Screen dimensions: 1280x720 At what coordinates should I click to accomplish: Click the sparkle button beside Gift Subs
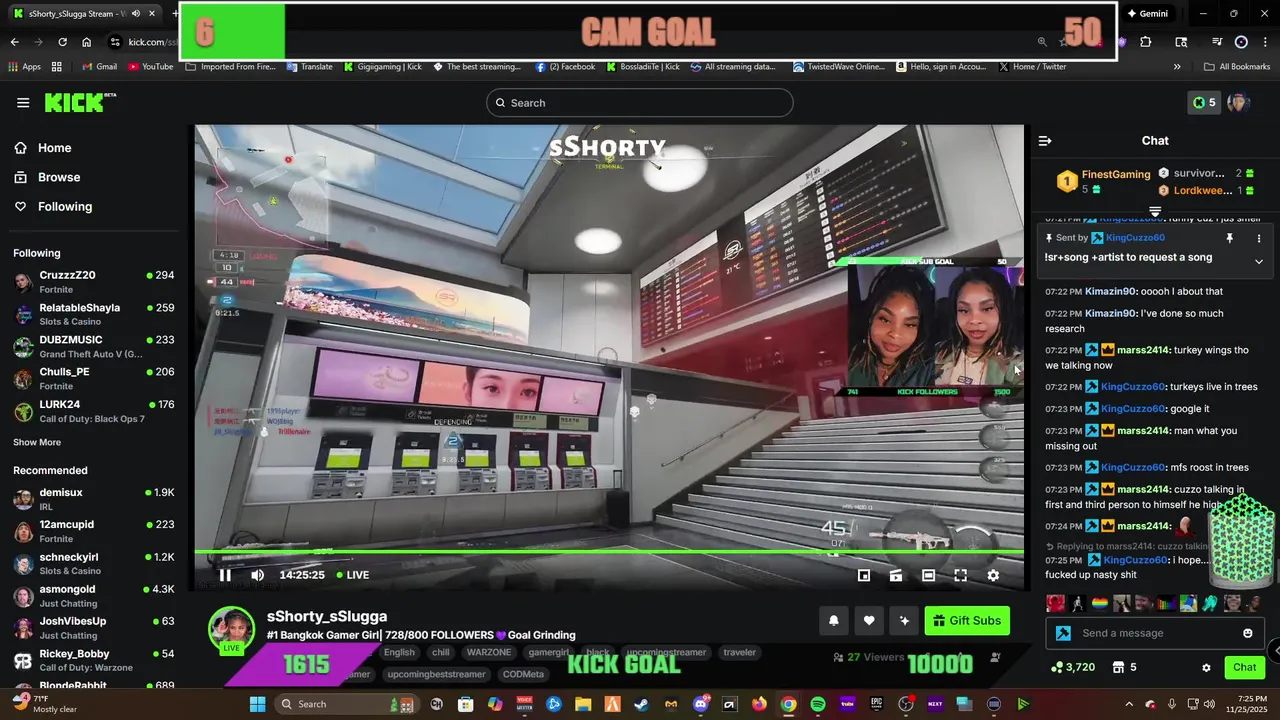(904, 621)
